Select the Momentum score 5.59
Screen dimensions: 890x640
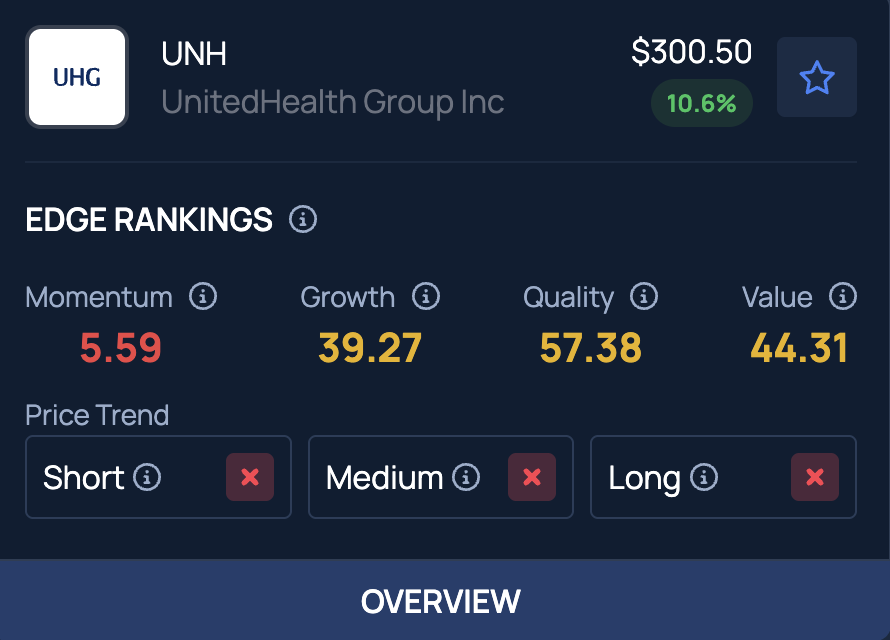[x=121, y=348]
